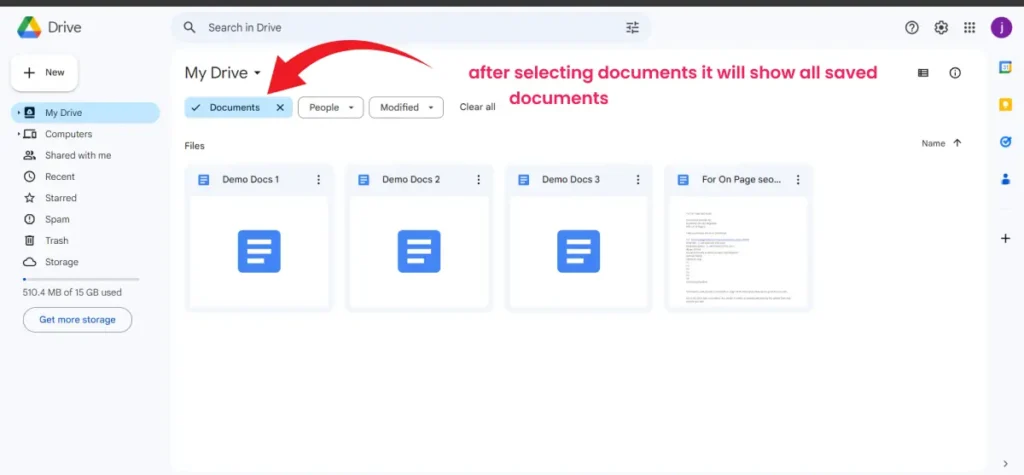Screen dimensions: 1024x475
Task: Switch to list layout view
Action: pyautogui.click(x=923, y=73)
